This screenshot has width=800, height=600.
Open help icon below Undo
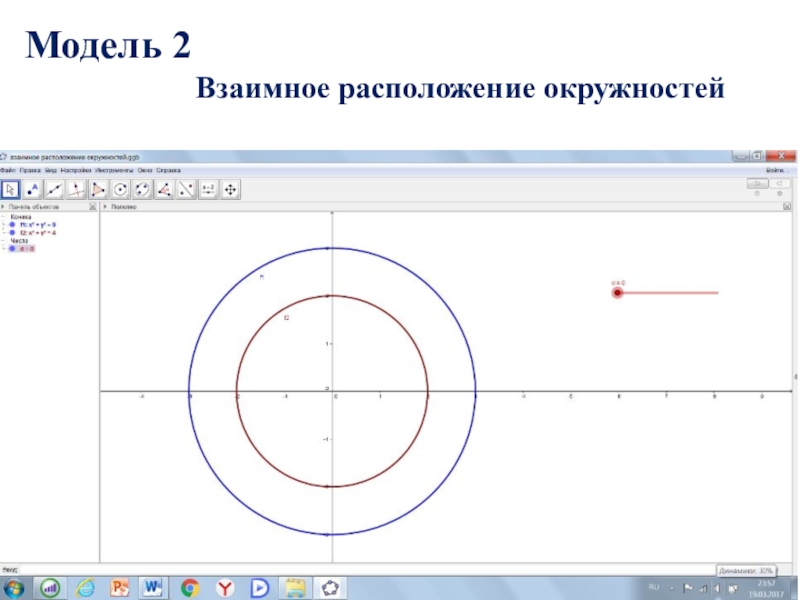pyautogui.click(x=757, y=194)
